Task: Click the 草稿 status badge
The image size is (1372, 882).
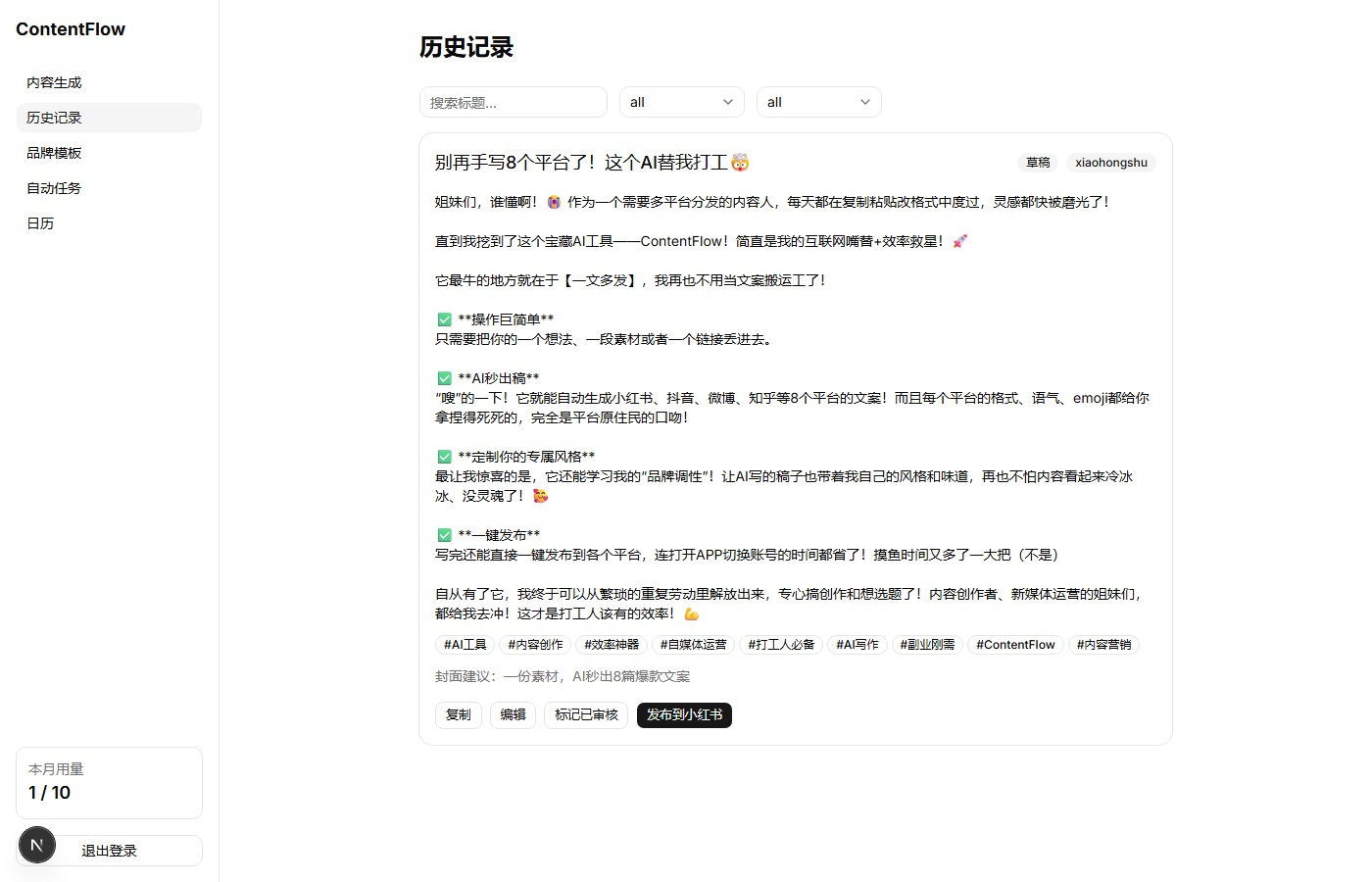Action: tap(1038, 162)
